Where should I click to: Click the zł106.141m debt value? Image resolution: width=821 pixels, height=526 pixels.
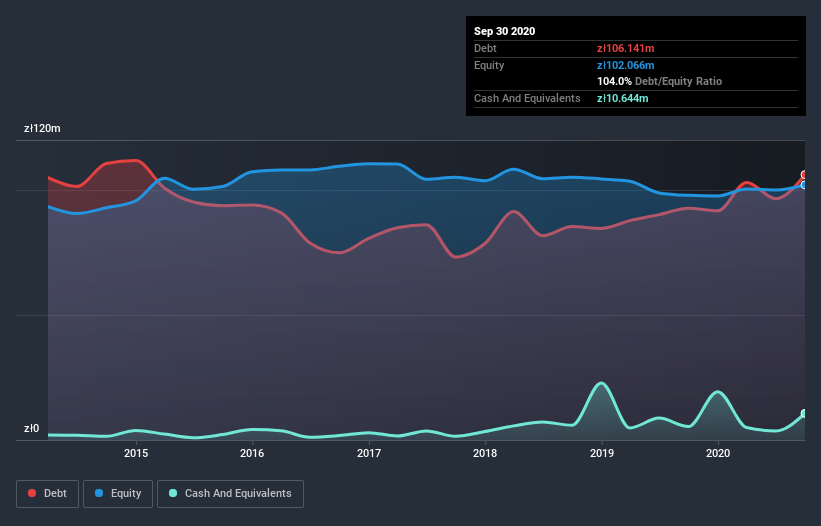tap(626, 48)
